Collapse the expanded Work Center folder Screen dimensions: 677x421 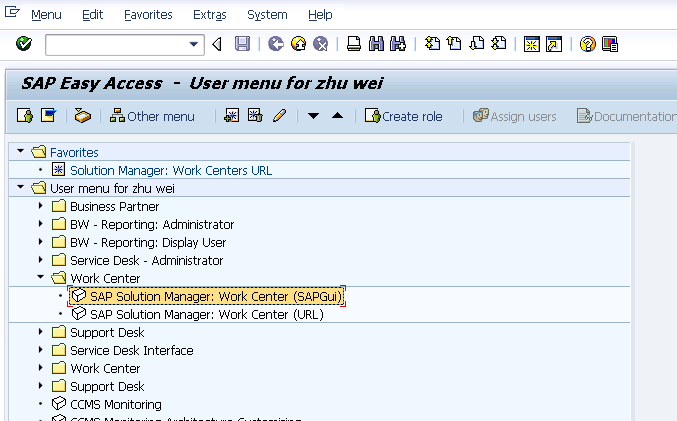pyautogui.click(x=41, y=277)
